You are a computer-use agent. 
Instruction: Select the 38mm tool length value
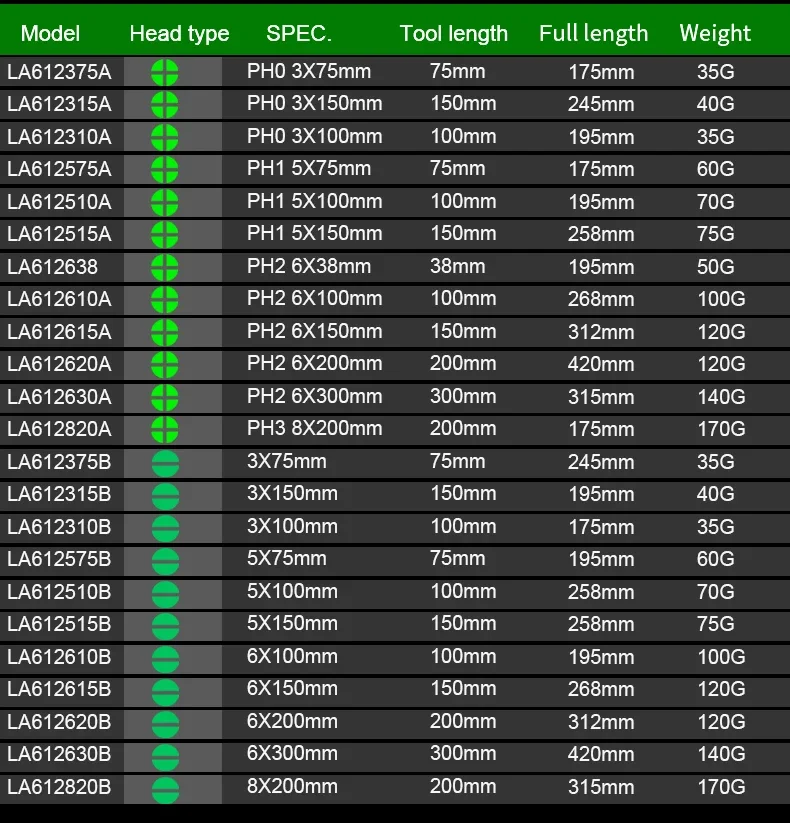click(x=458, y=266)
